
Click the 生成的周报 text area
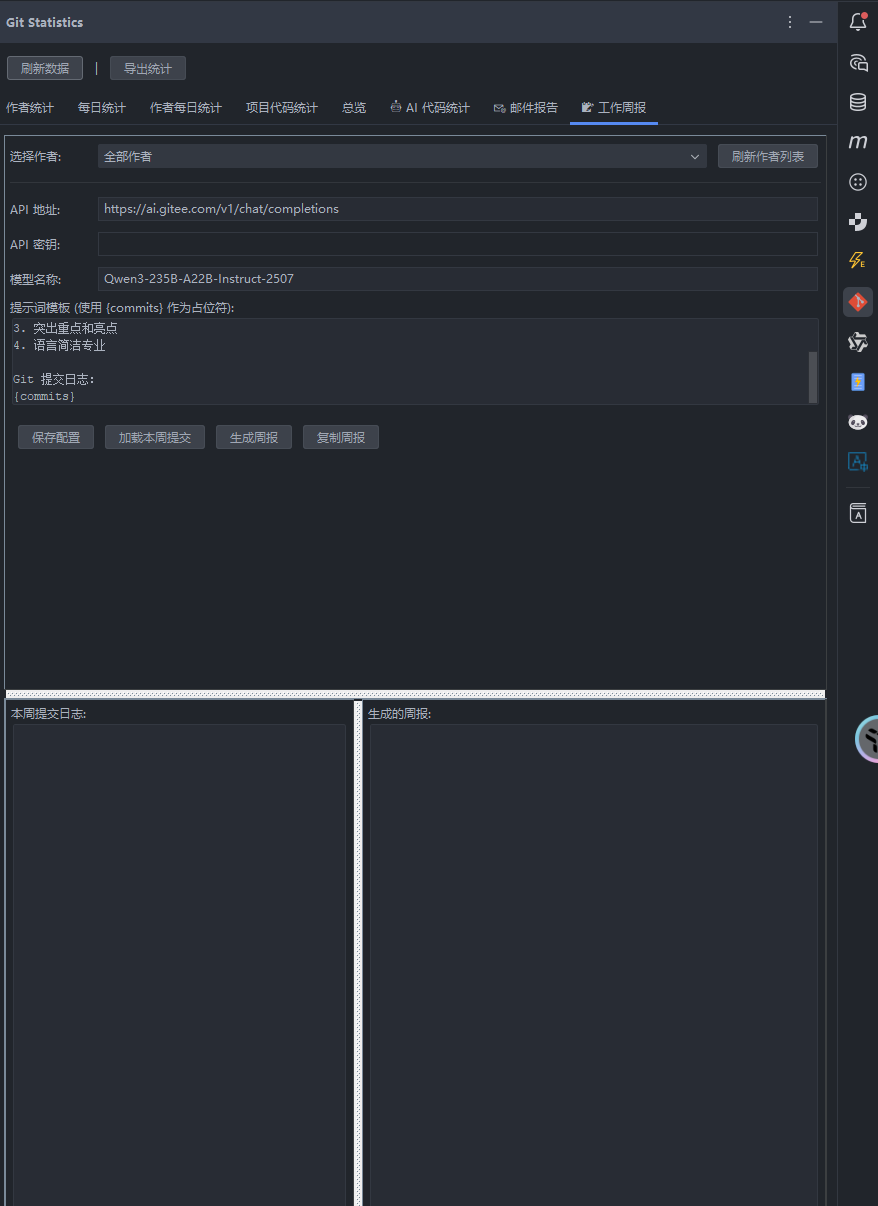click(593, 964)
